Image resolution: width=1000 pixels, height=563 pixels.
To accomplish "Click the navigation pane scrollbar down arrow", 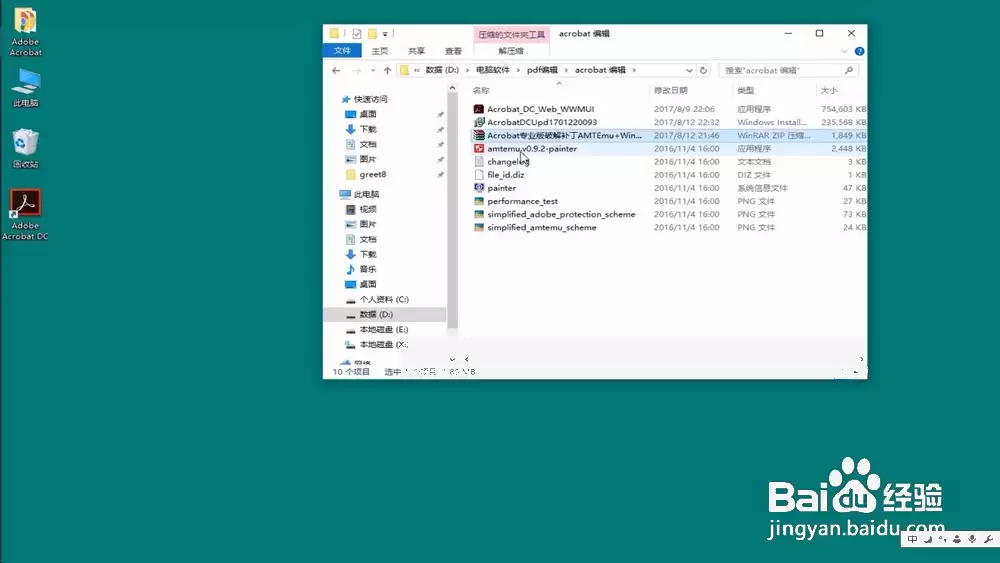I will 452,360.
